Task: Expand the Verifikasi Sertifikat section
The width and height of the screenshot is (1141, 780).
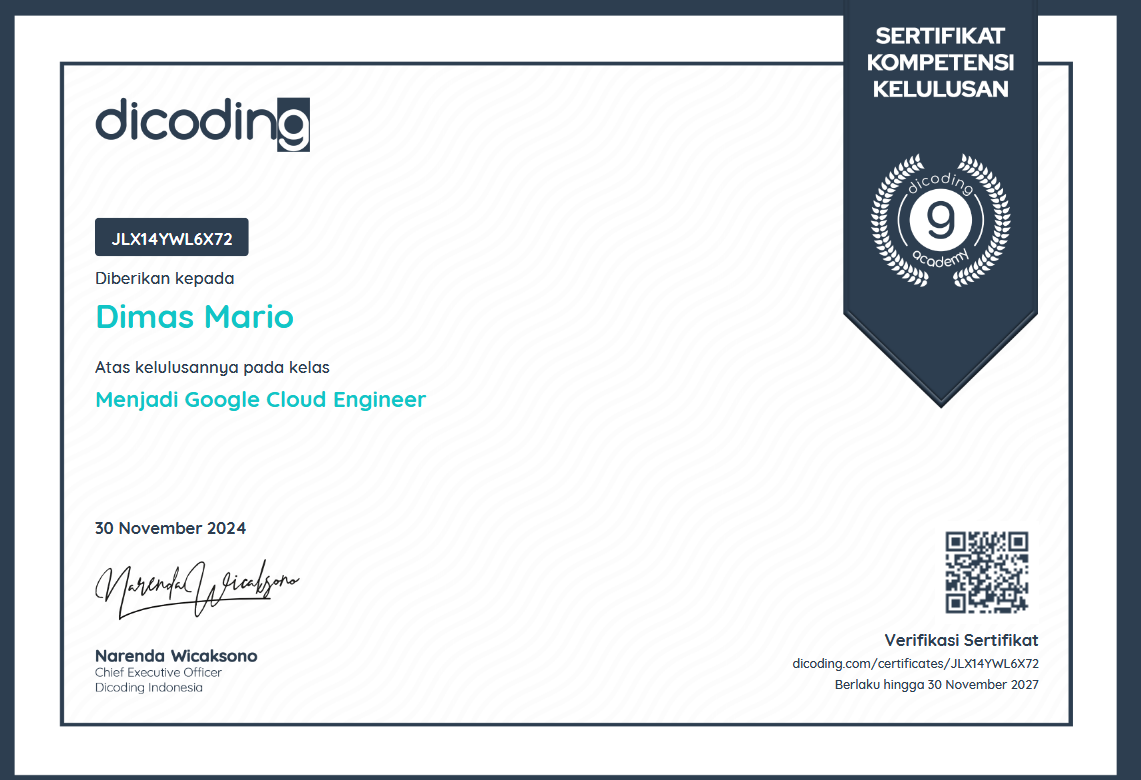Action: (x=960, y=641)
